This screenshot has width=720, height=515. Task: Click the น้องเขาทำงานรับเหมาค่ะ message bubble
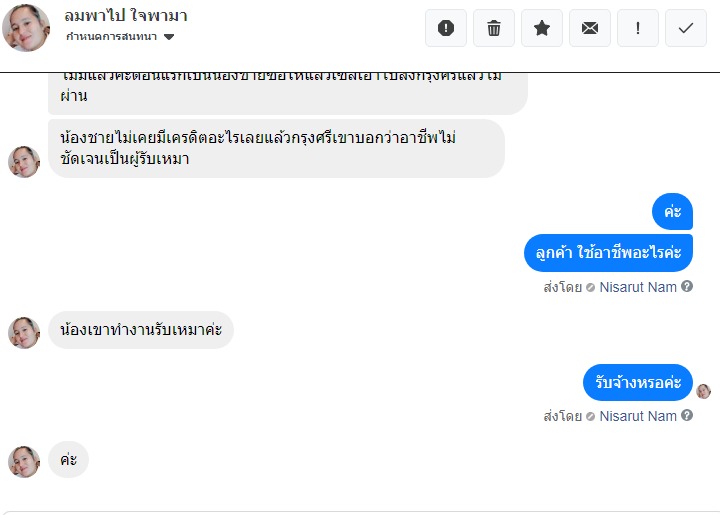[x=141, y=330]
